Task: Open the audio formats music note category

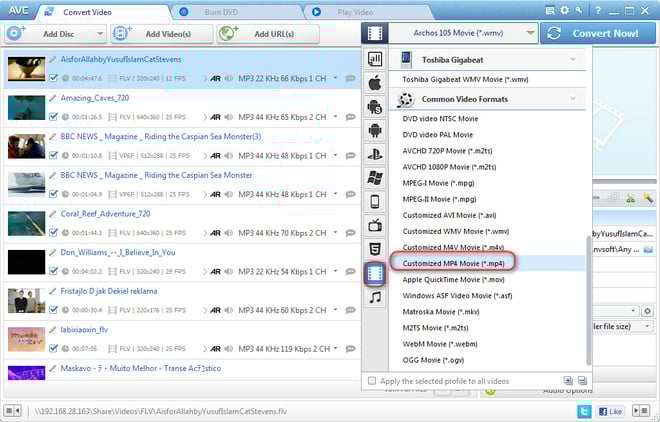Action: (x=375, y=297)
